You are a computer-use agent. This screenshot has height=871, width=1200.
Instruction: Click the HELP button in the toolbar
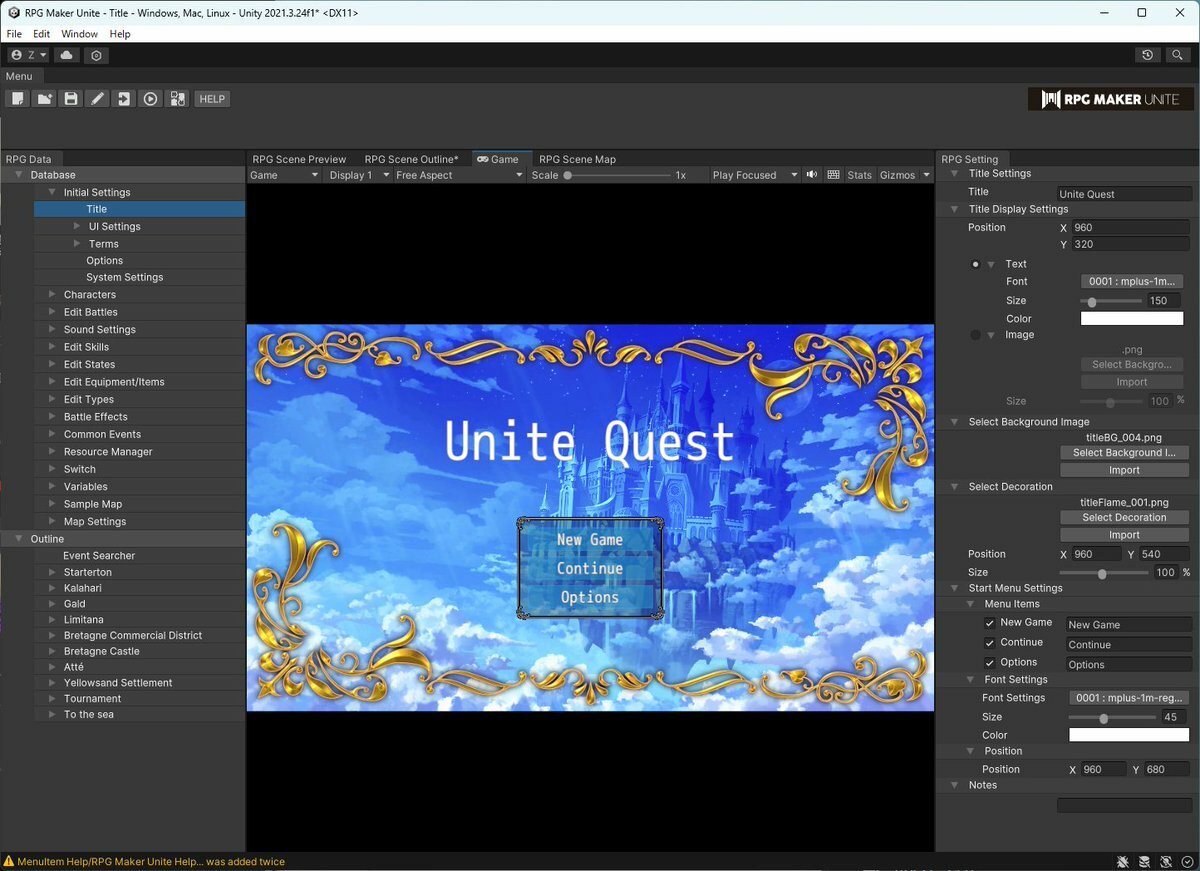tap(212, 99)
